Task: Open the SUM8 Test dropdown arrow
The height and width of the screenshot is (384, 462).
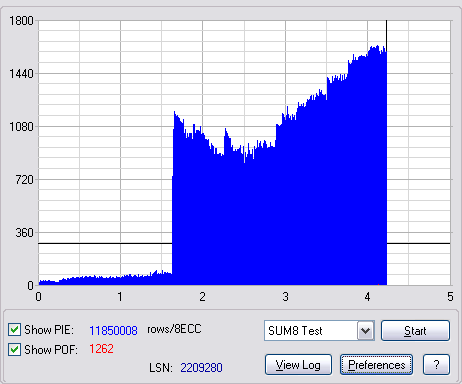Action: pyautogui.click(x=366, y=331)
